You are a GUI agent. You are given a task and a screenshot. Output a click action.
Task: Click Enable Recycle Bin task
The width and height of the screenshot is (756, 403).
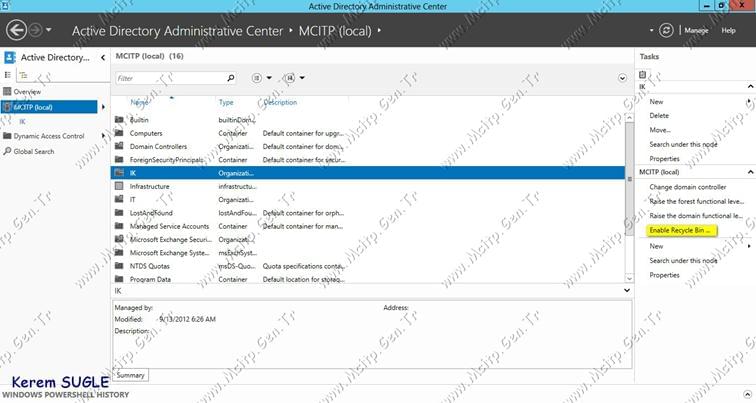click(681, 230)
